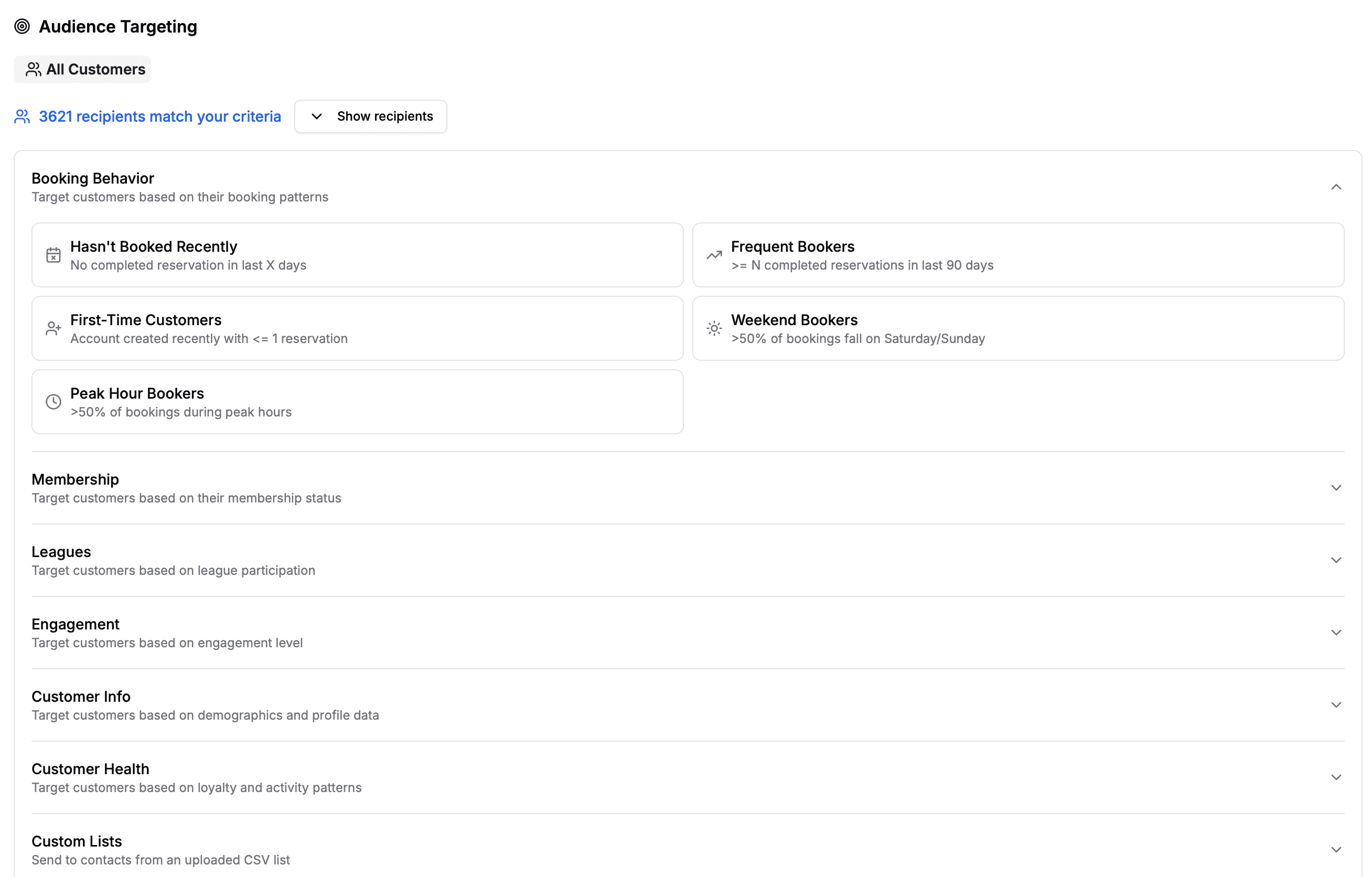Collapse the Booking Behavior section chevron
The width and height of the screenshot is (1372, 877).
click(x=1336, y=187)
